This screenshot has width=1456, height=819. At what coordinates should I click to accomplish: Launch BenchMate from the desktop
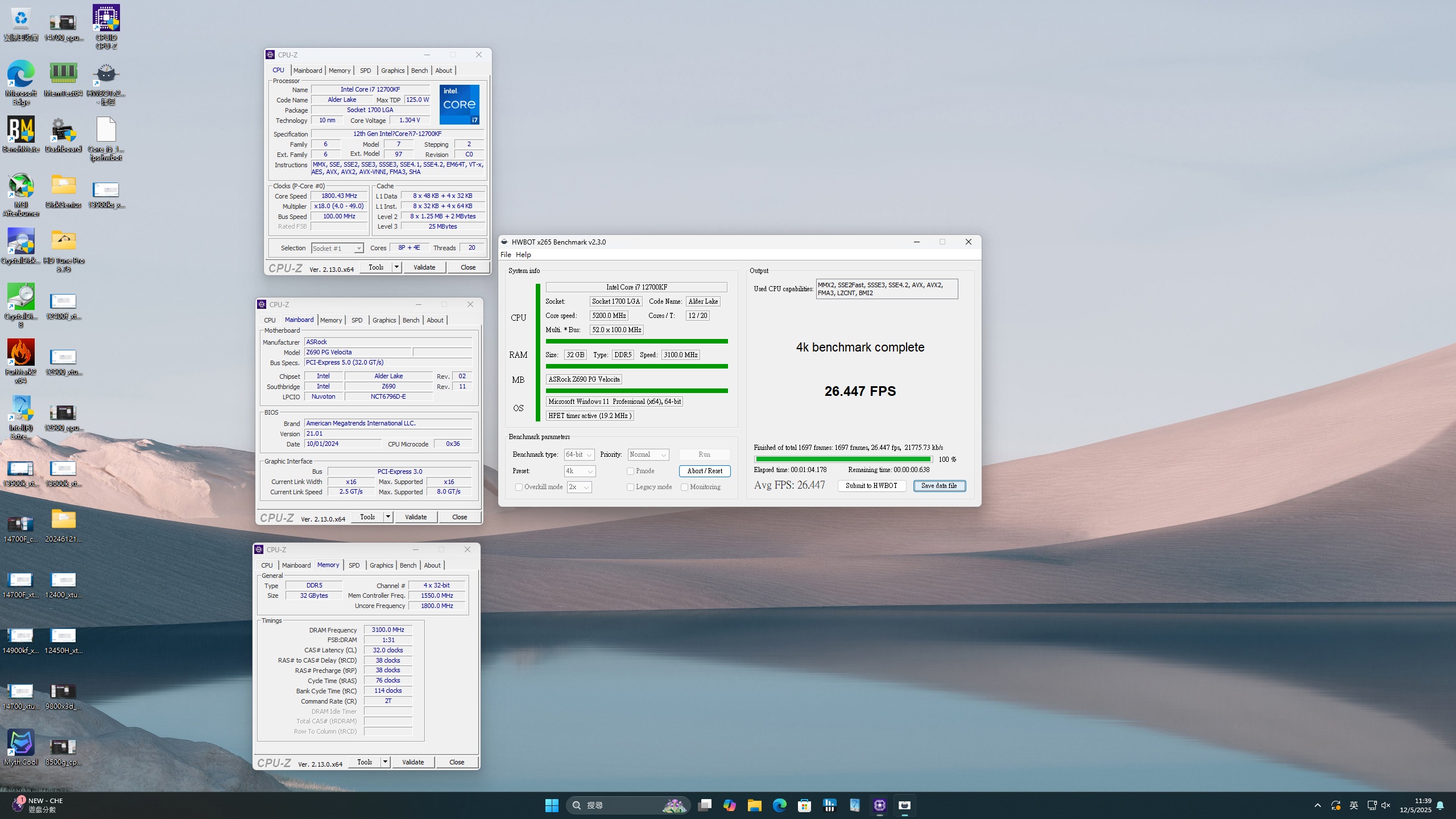click(x=21, y=134)
